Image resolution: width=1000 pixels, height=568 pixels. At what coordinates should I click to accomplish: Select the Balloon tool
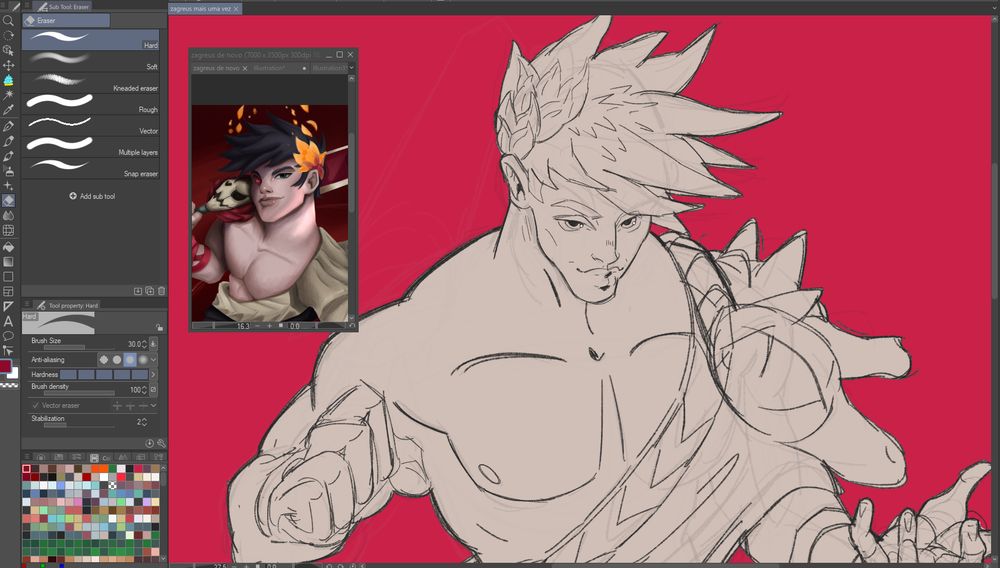point(8,336)
